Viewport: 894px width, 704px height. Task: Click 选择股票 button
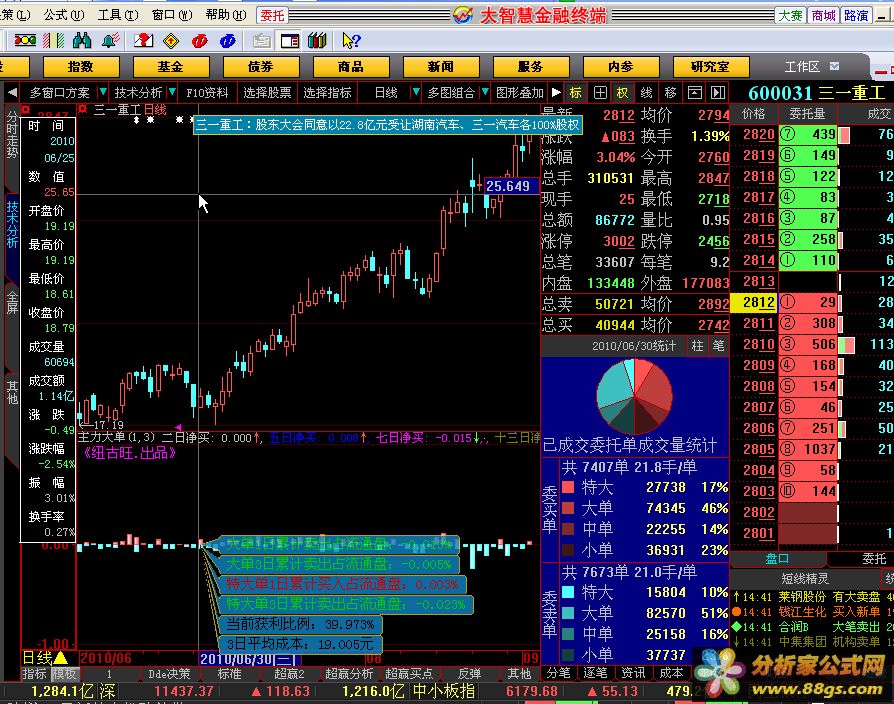(x=267, y=92)
